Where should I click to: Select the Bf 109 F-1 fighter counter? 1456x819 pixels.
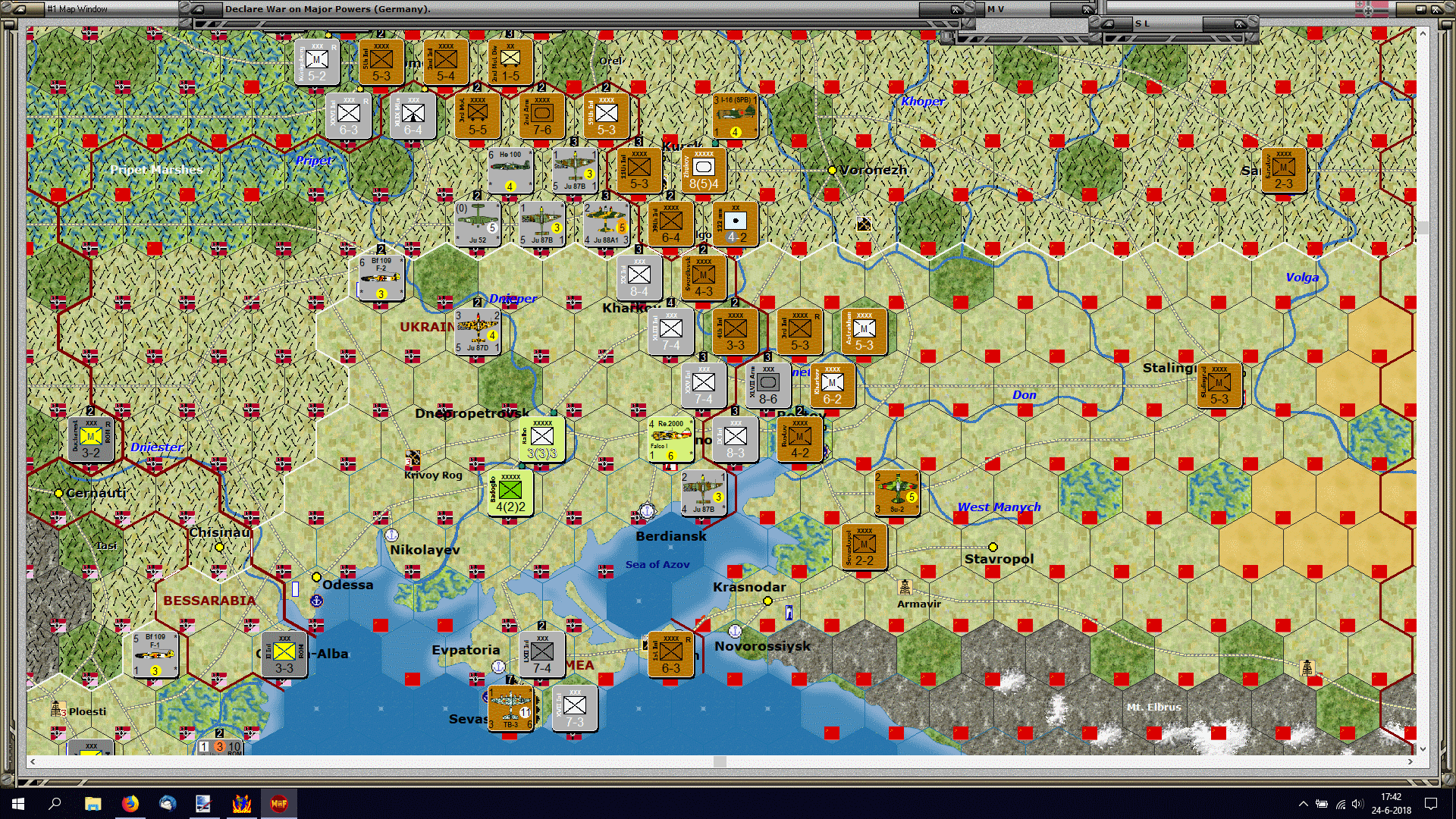pyautogui.click(x=155, y=654)
